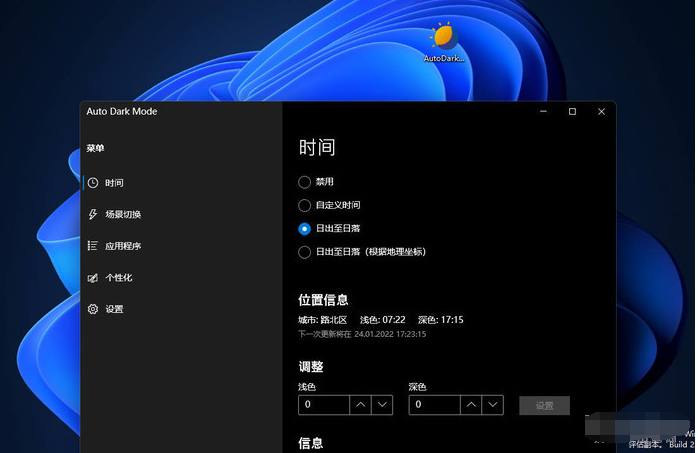Increase the 浅色 offset with up arrow
The image size is (698, 453).
click(360, 405)
